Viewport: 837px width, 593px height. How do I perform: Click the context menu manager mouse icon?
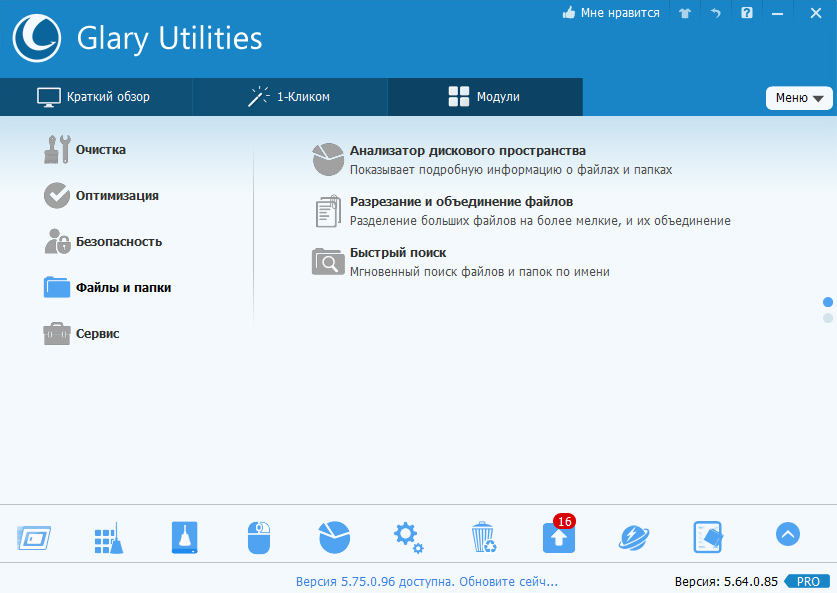(259, 537)
